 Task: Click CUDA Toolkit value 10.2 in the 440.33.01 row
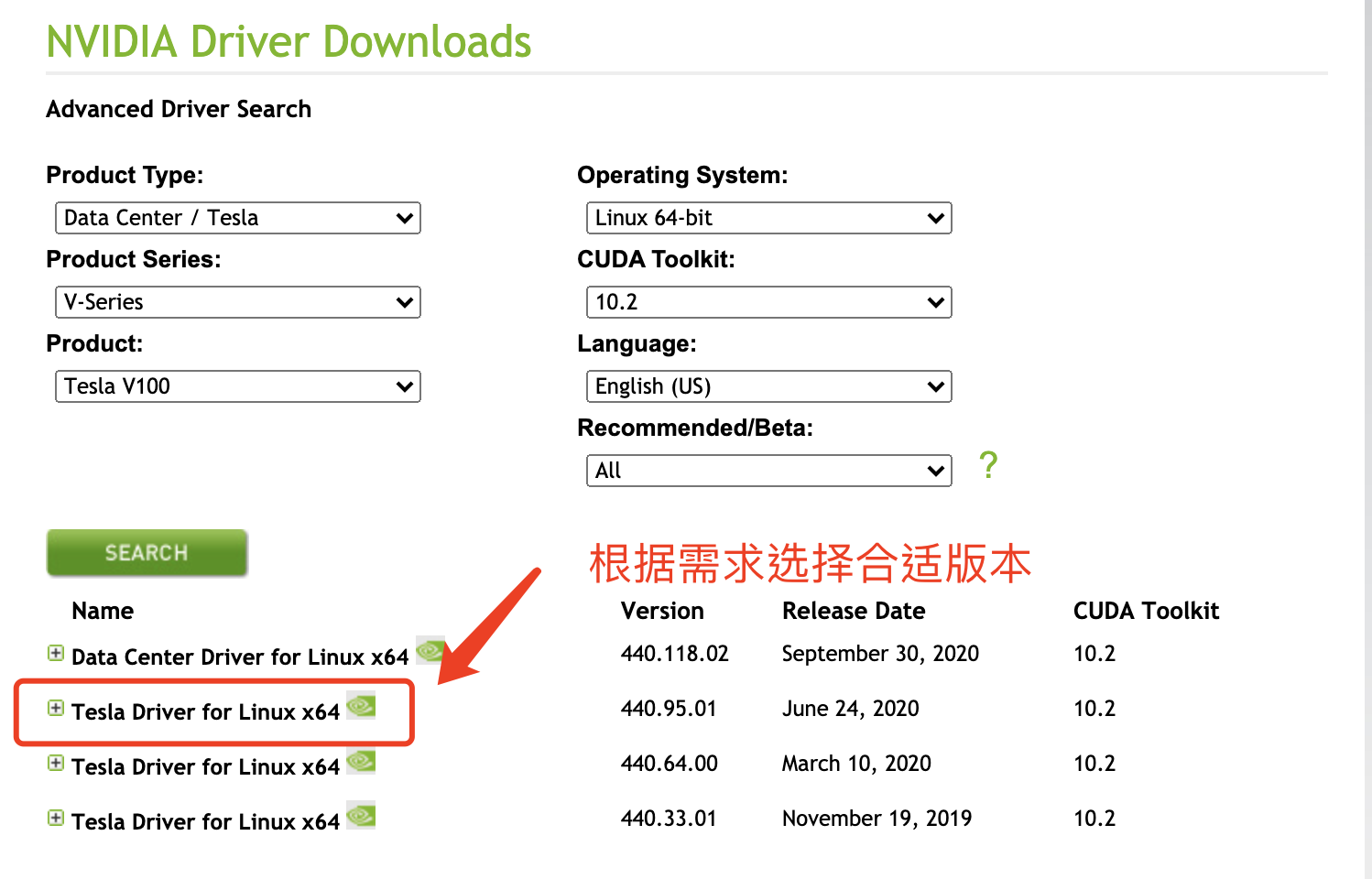coord(1094,819)
